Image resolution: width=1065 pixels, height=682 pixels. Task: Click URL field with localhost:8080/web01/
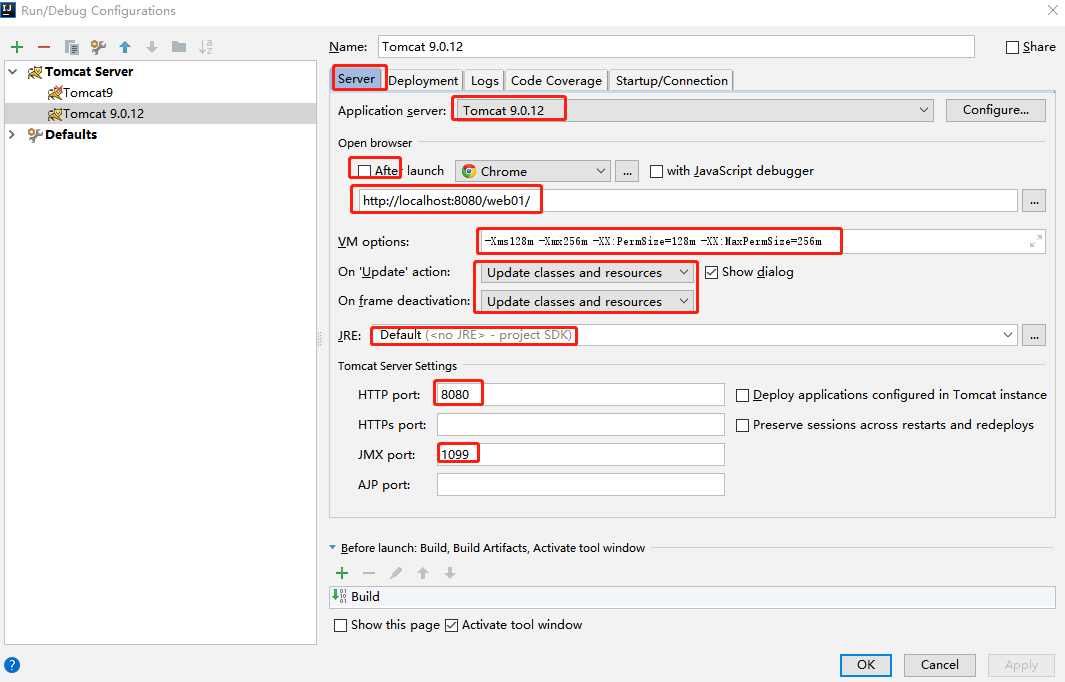click(x=687, y=200)
